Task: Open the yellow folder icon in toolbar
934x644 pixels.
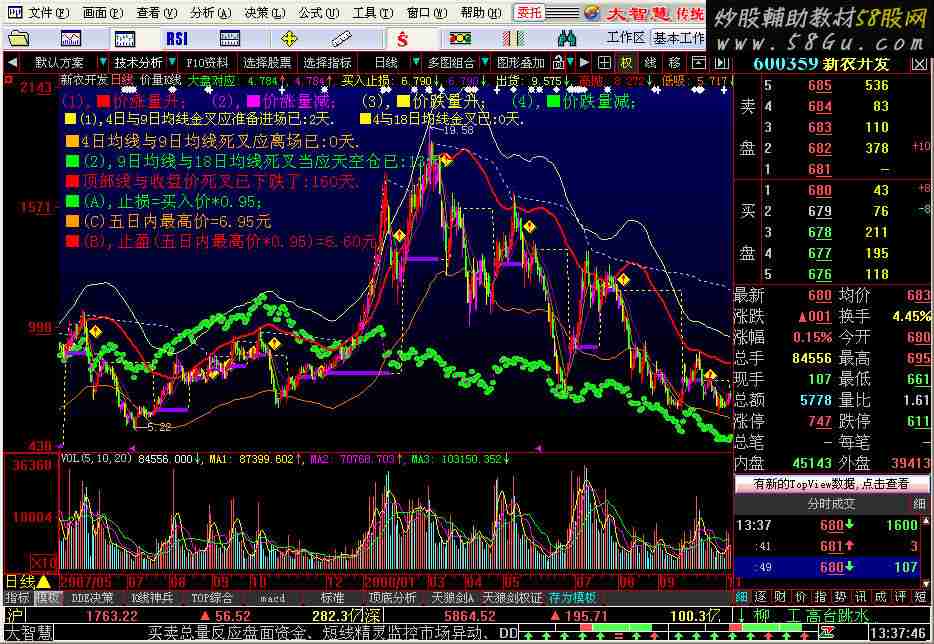Action: click(18, 39)
